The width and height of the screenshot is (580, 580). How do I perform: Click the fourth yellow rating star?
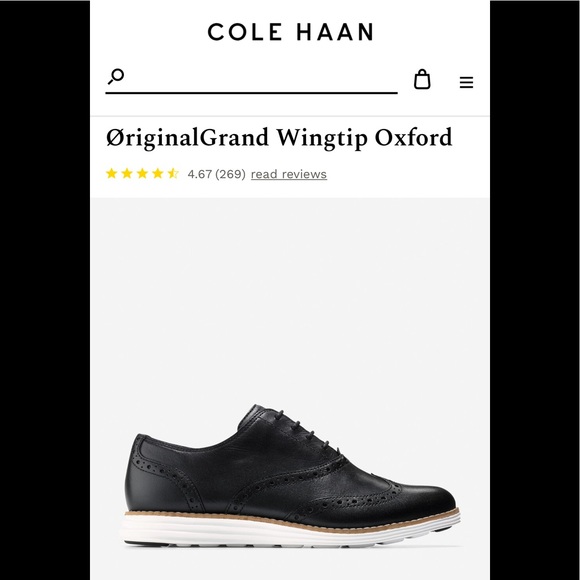(x=158, y=173)
